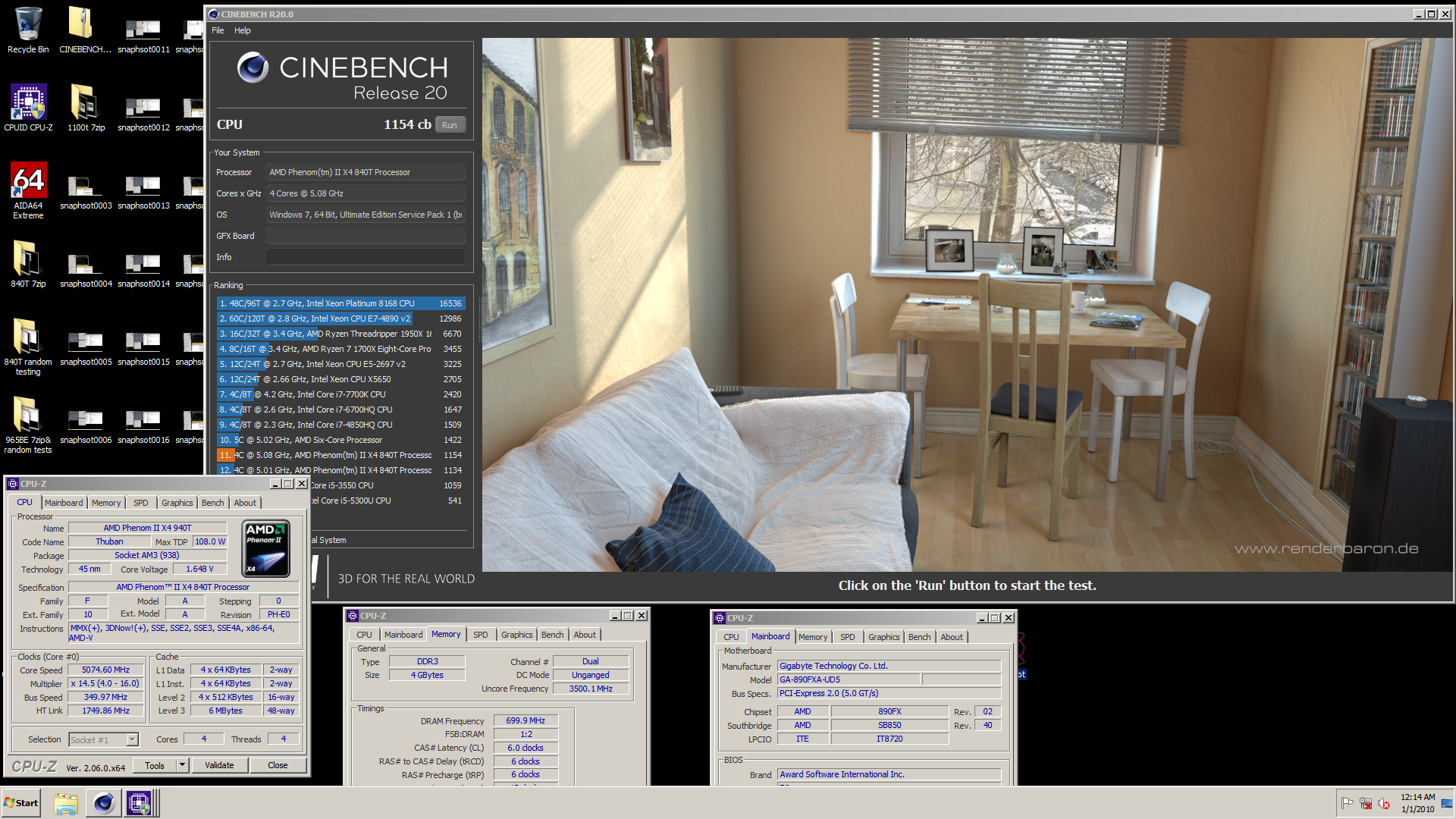Open the Graphics tab in right CPU-Z window
The width and height of the screenshot is (1456, 819).
(884, 637)
